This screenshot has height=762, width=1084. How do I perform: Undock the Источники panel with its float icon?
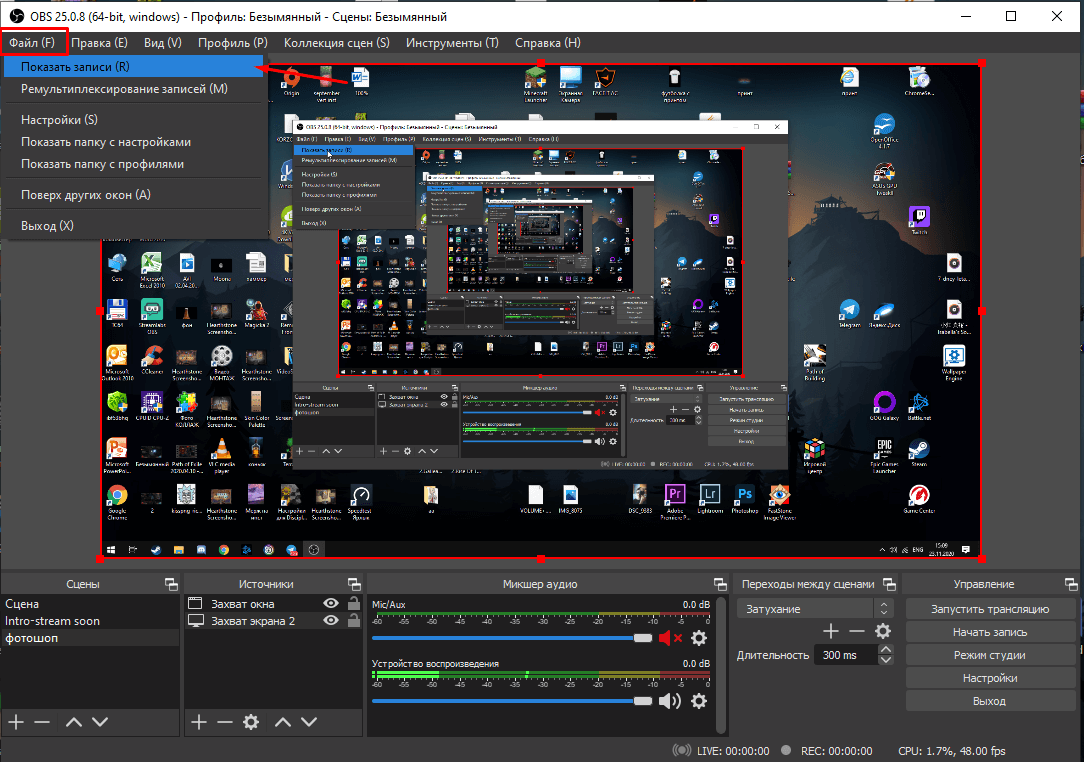coord(354,584)
